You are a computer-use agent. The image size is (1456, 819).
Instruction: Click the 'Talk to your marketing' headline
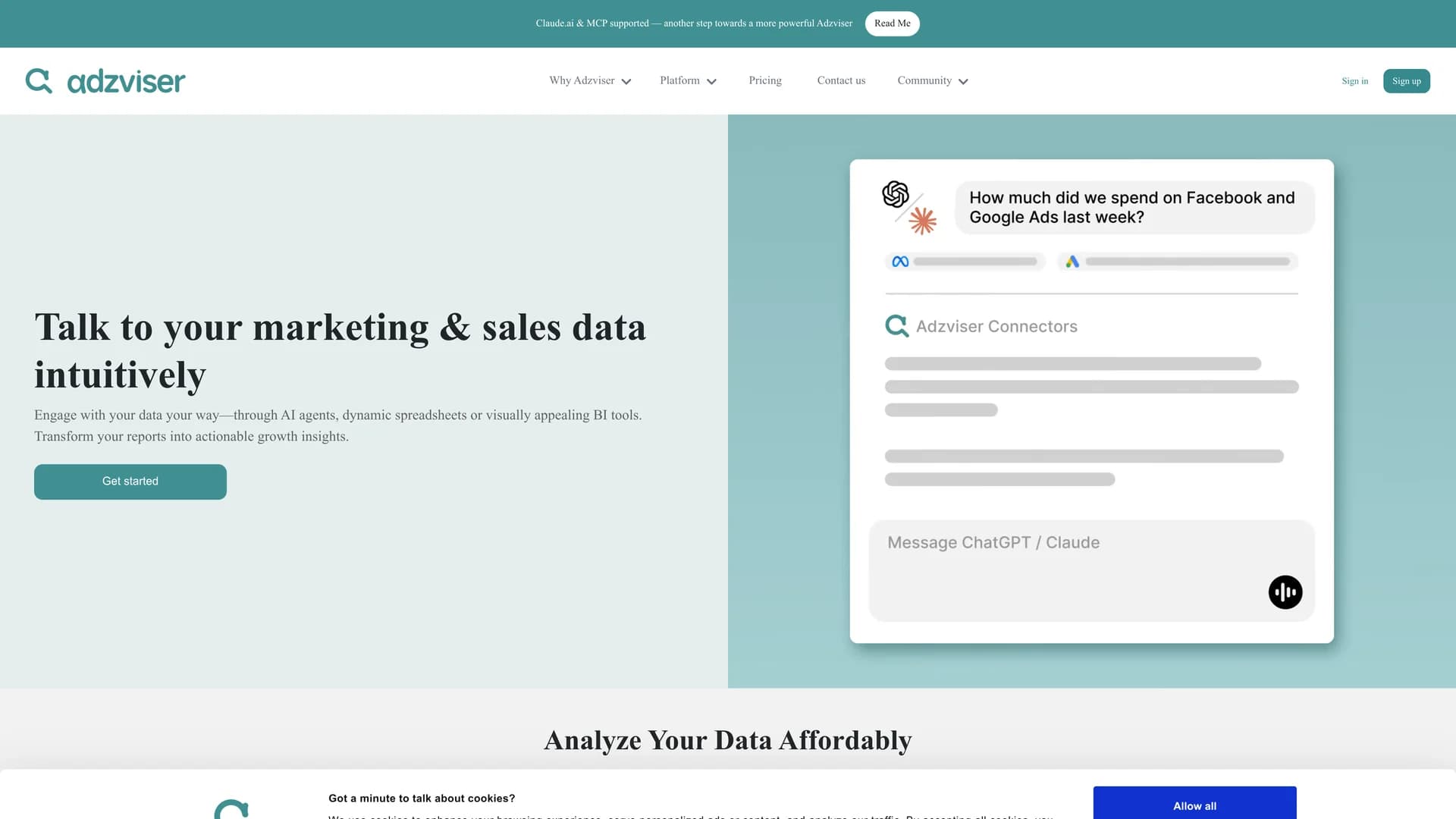click(x=340, y=350)
